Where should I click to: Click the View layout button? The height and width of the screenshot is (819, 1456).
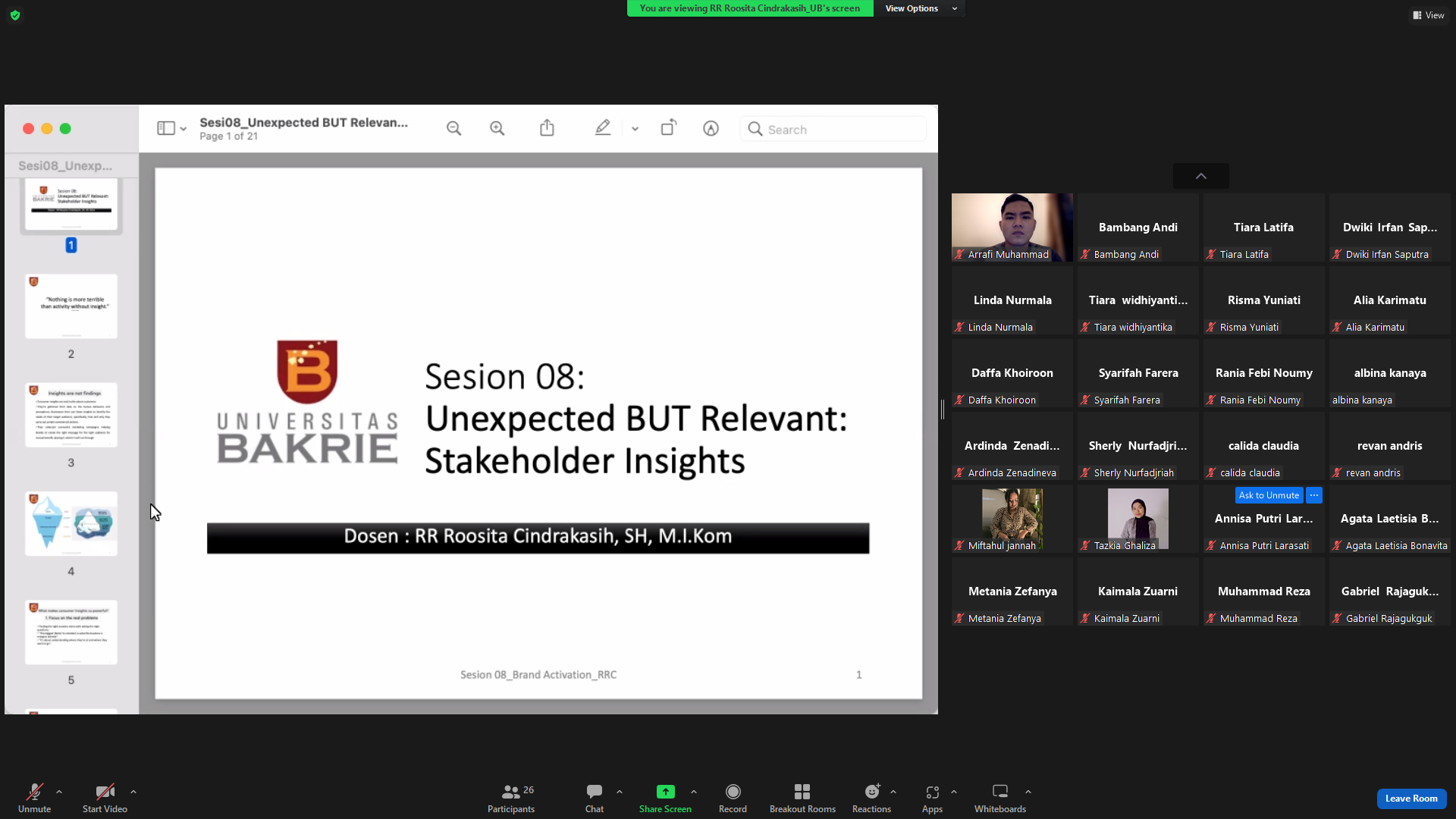(1428, 15)
